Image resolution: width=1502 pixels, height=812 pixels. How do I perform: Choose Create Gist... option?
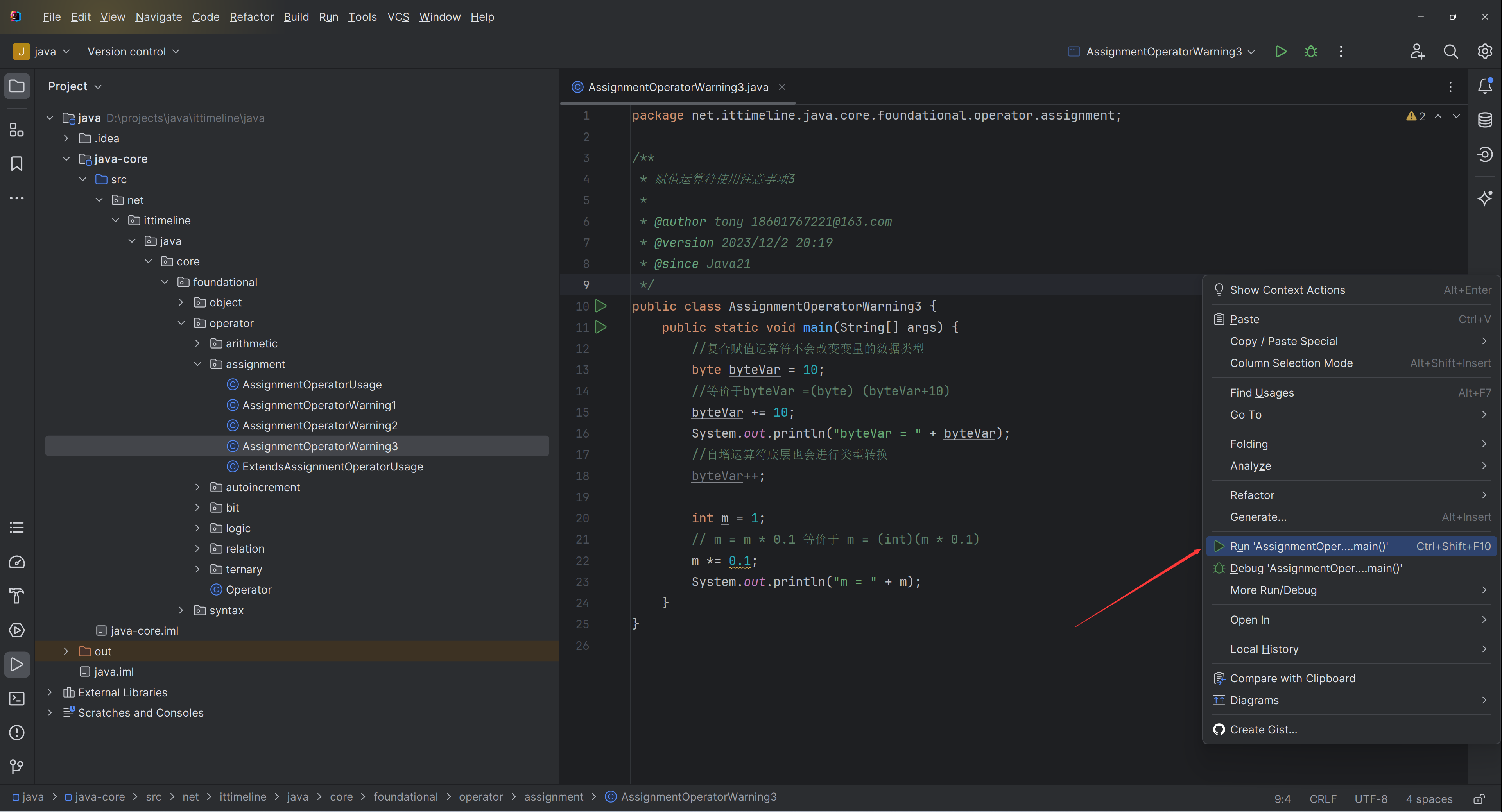[x=1351, y=729]
